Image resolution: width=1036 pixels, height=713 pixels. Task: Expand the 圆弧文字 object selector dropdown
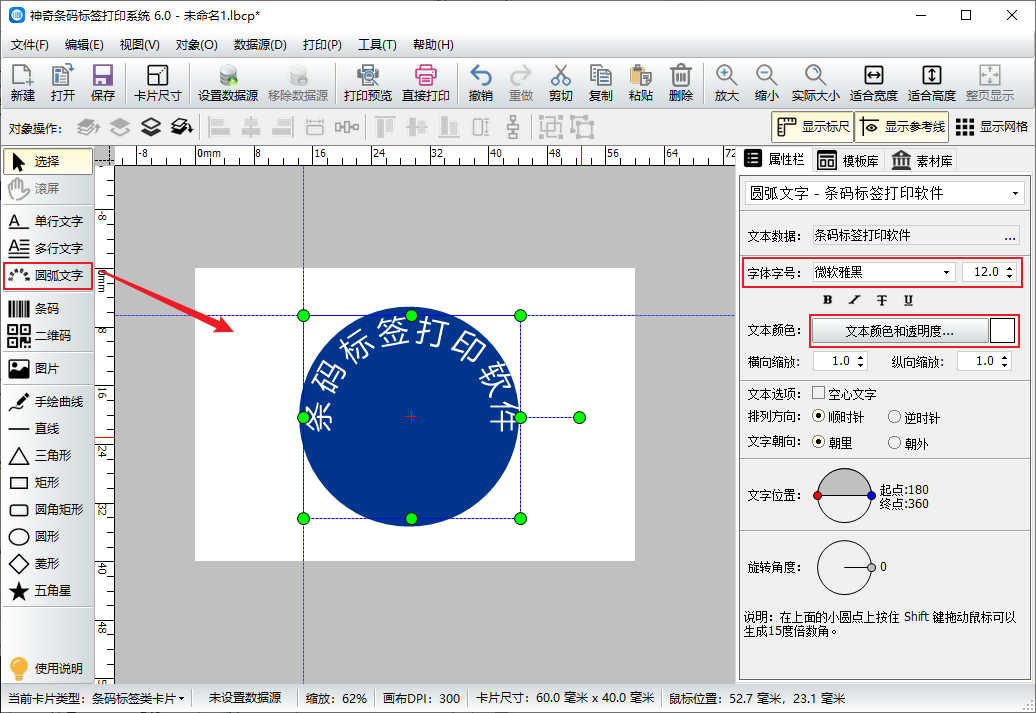coord(1016,193)
